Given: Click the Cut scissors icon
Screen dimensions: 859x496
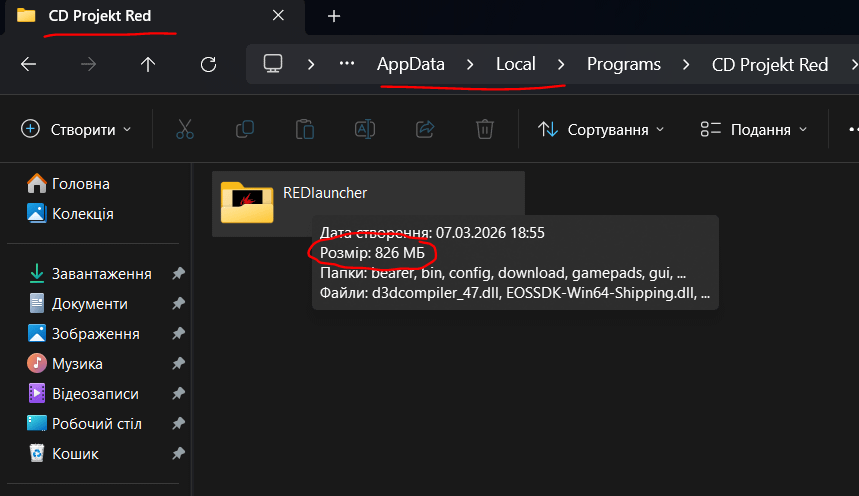Looking at the screenshot, I should (x=185, y=129).
